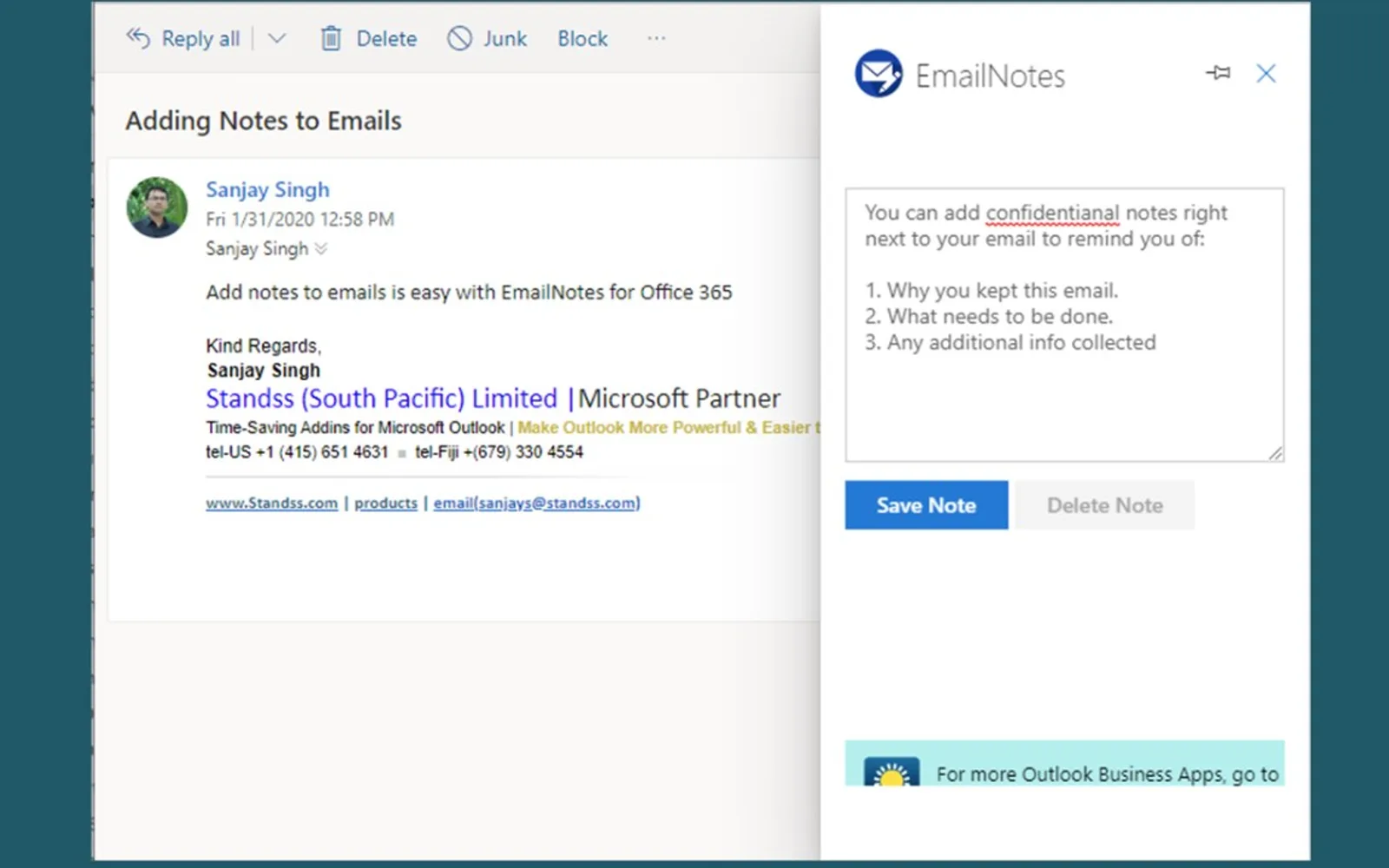The image size is (1389, 868).
Task: Click the sun icon in Outlook Business Apps banner
Action: (x=891, y=773)
